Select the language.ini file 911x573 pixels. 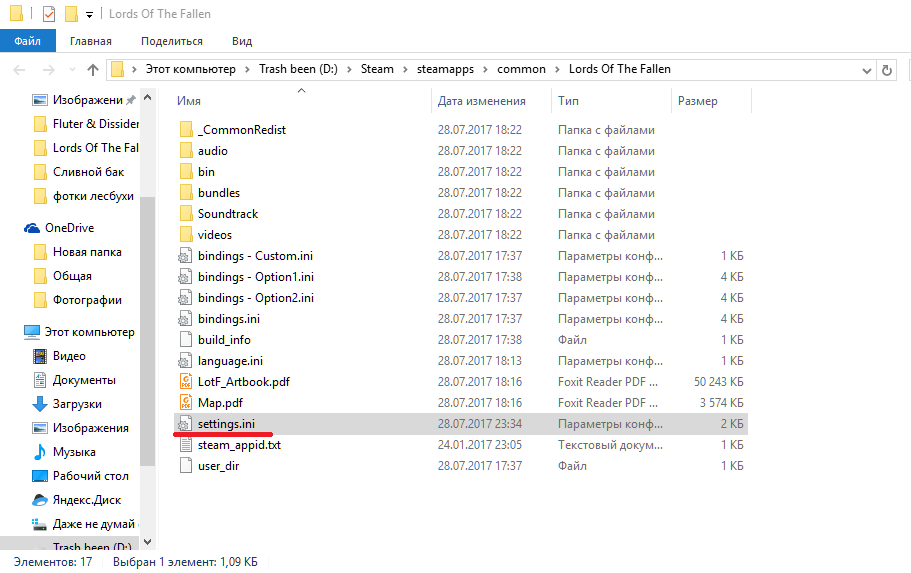tap(230, 361)
